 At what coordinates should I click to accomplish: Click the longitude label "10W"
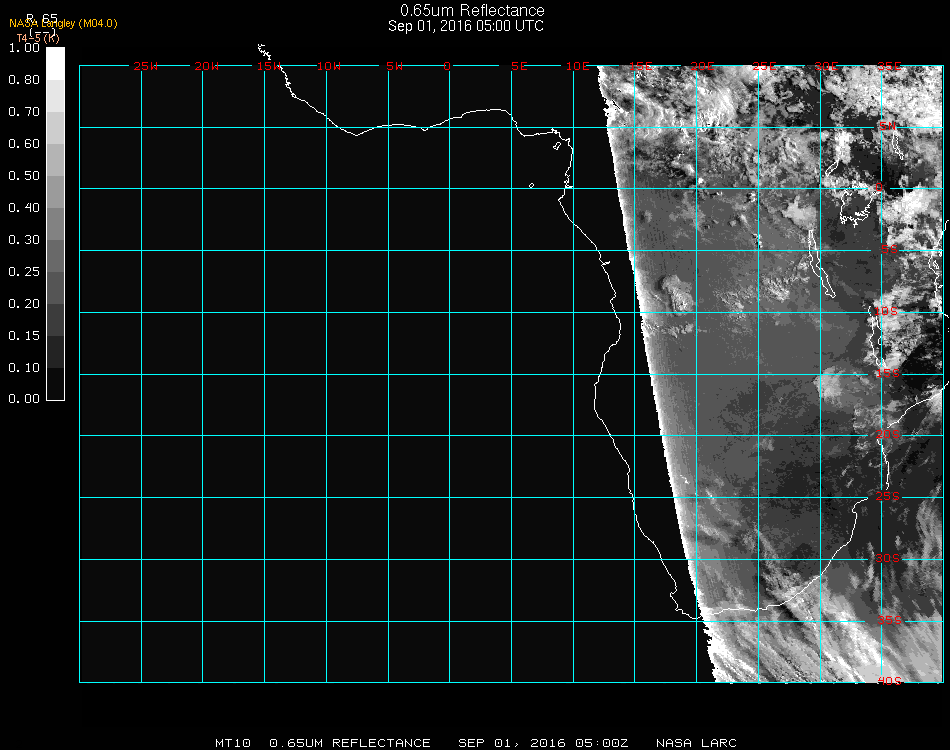point(329,66)
